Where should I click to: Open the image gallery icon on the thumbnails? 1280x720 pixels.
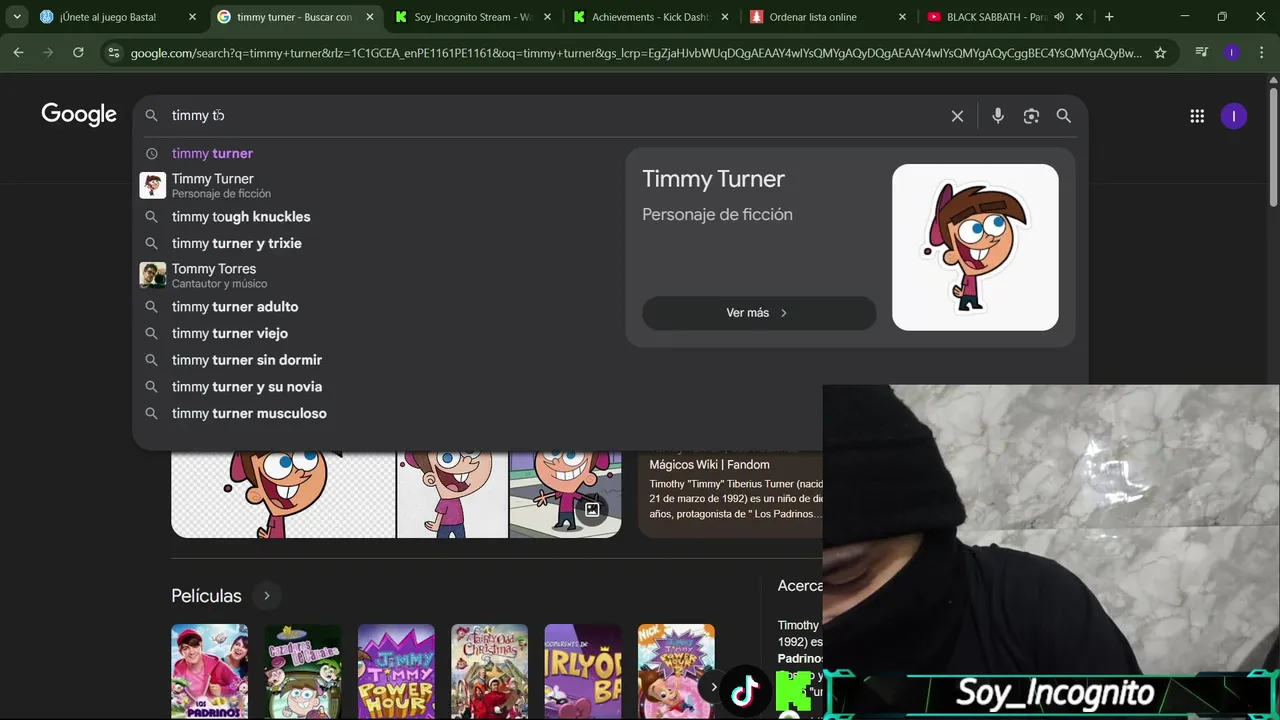592,510
